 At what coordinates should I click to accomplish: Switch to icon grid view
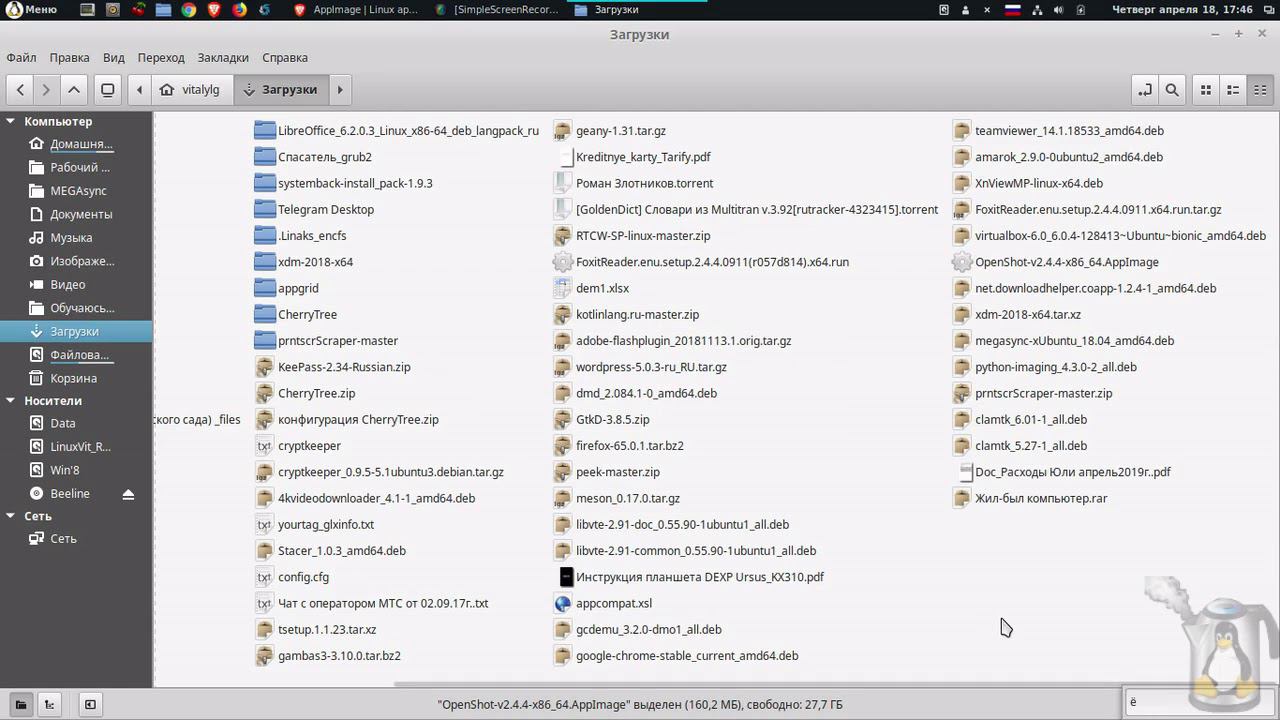[1206, 89]
